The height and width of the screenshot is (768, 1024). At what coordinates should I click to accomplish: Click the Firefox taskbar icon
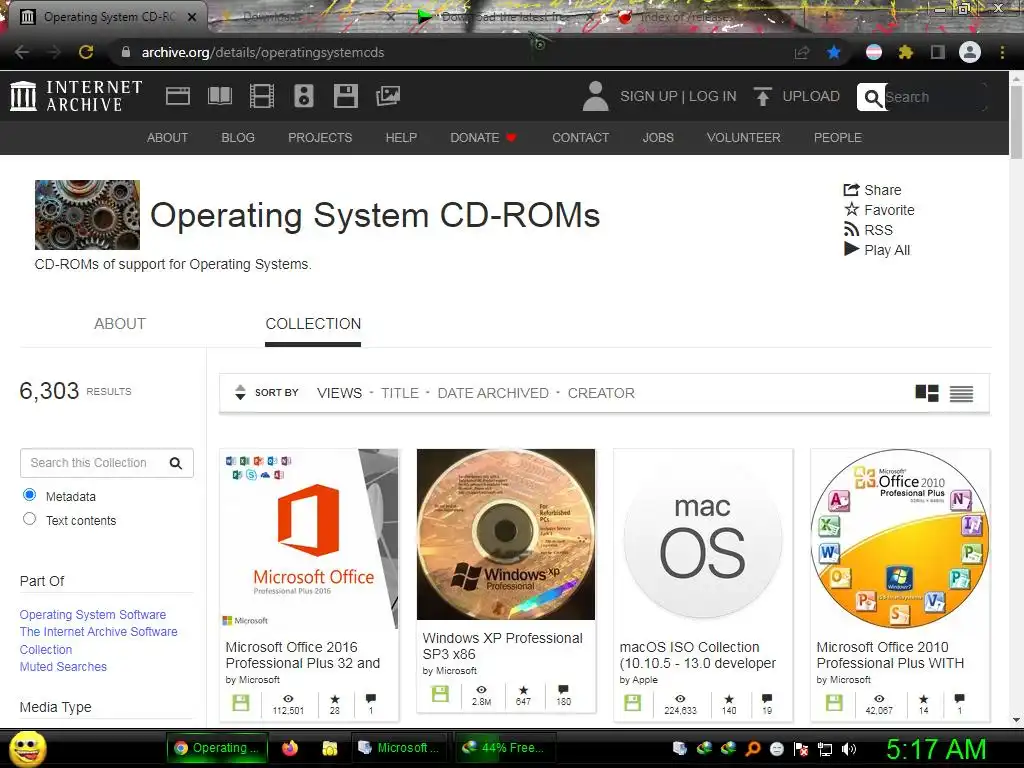(x=290, y=748)
